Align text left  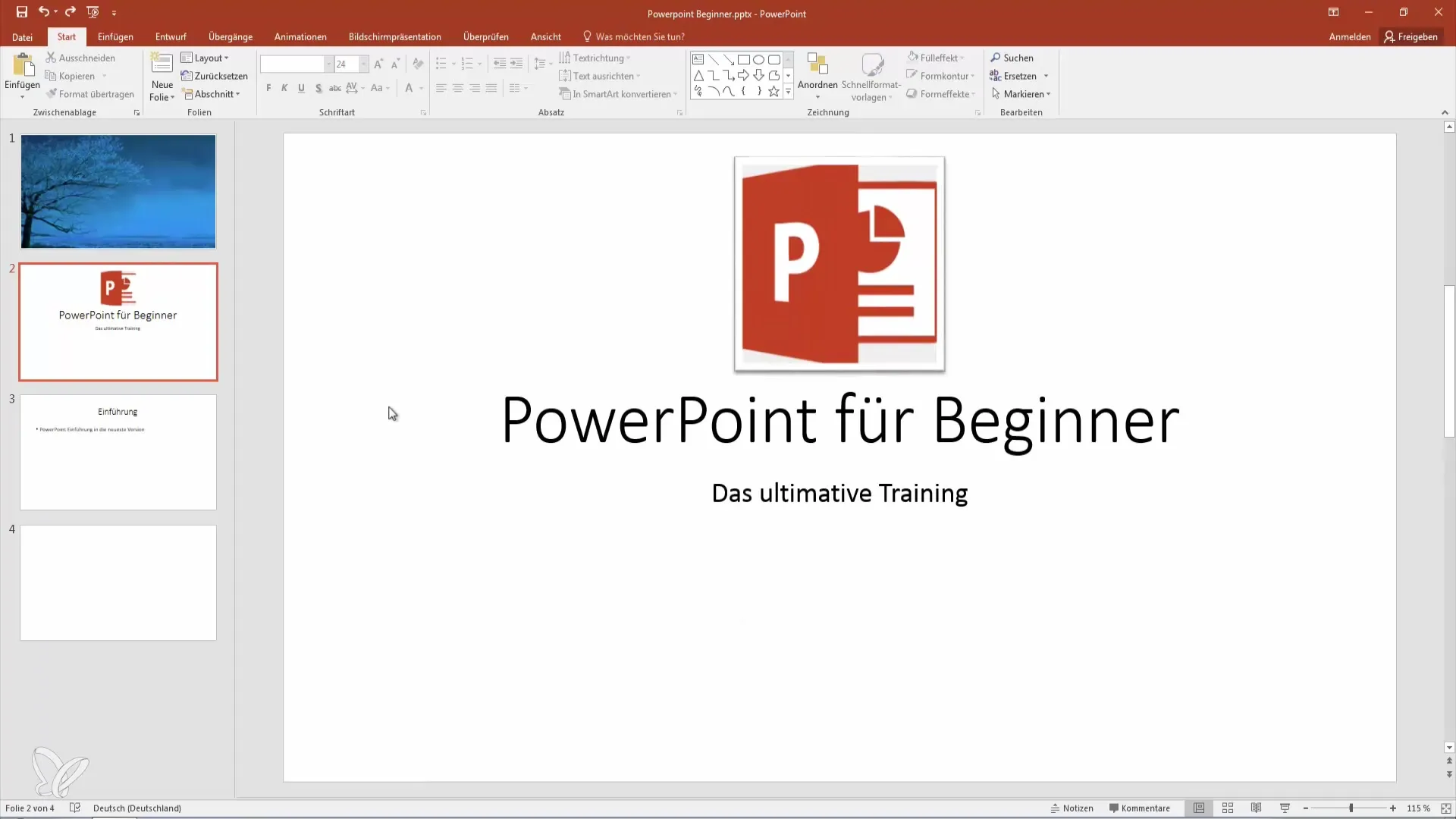(x=441, y=88)
